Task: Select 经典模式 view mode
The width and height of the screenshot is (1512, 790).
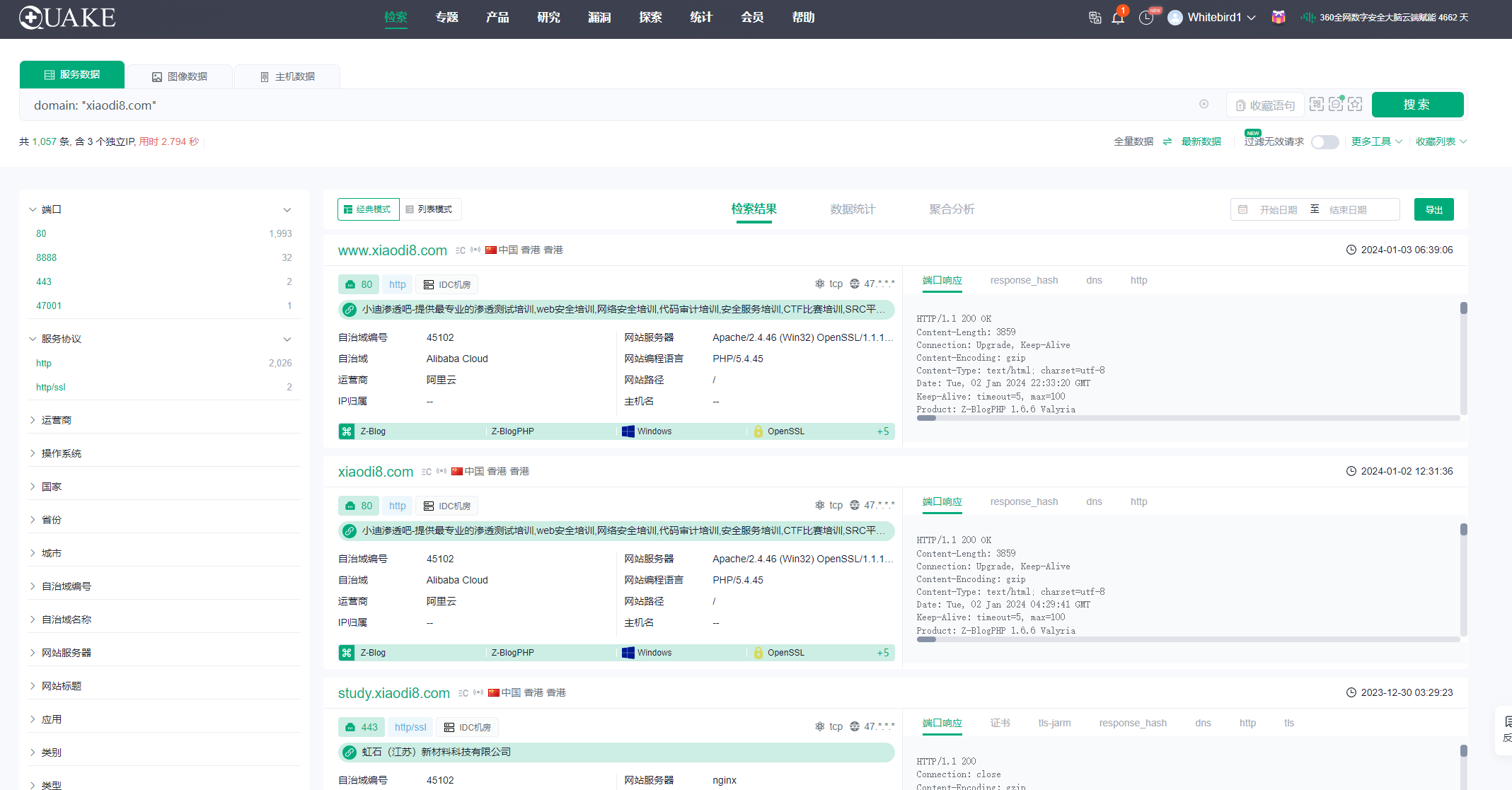Action: click(x=368, y=209)
